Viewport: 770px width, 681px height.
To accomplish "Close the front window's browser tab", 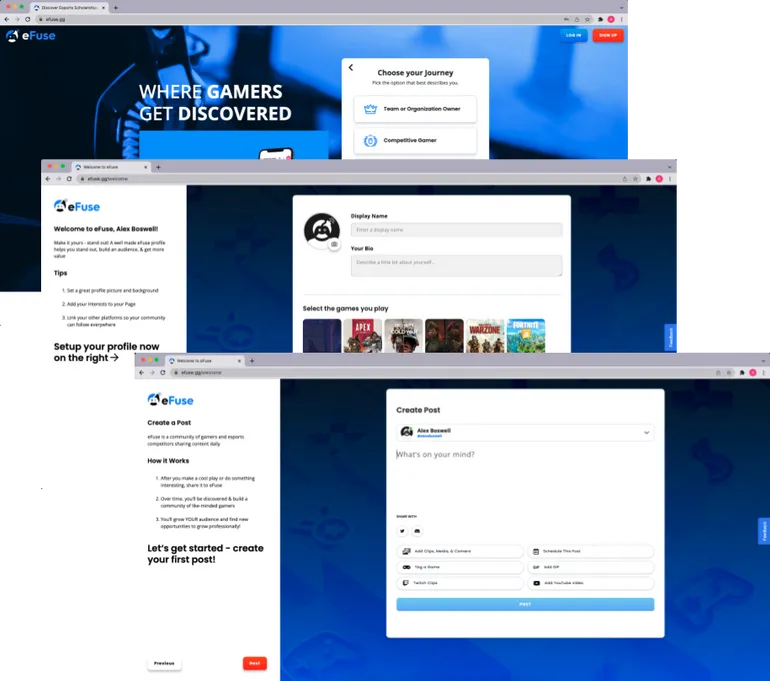I will click(239, 361).
